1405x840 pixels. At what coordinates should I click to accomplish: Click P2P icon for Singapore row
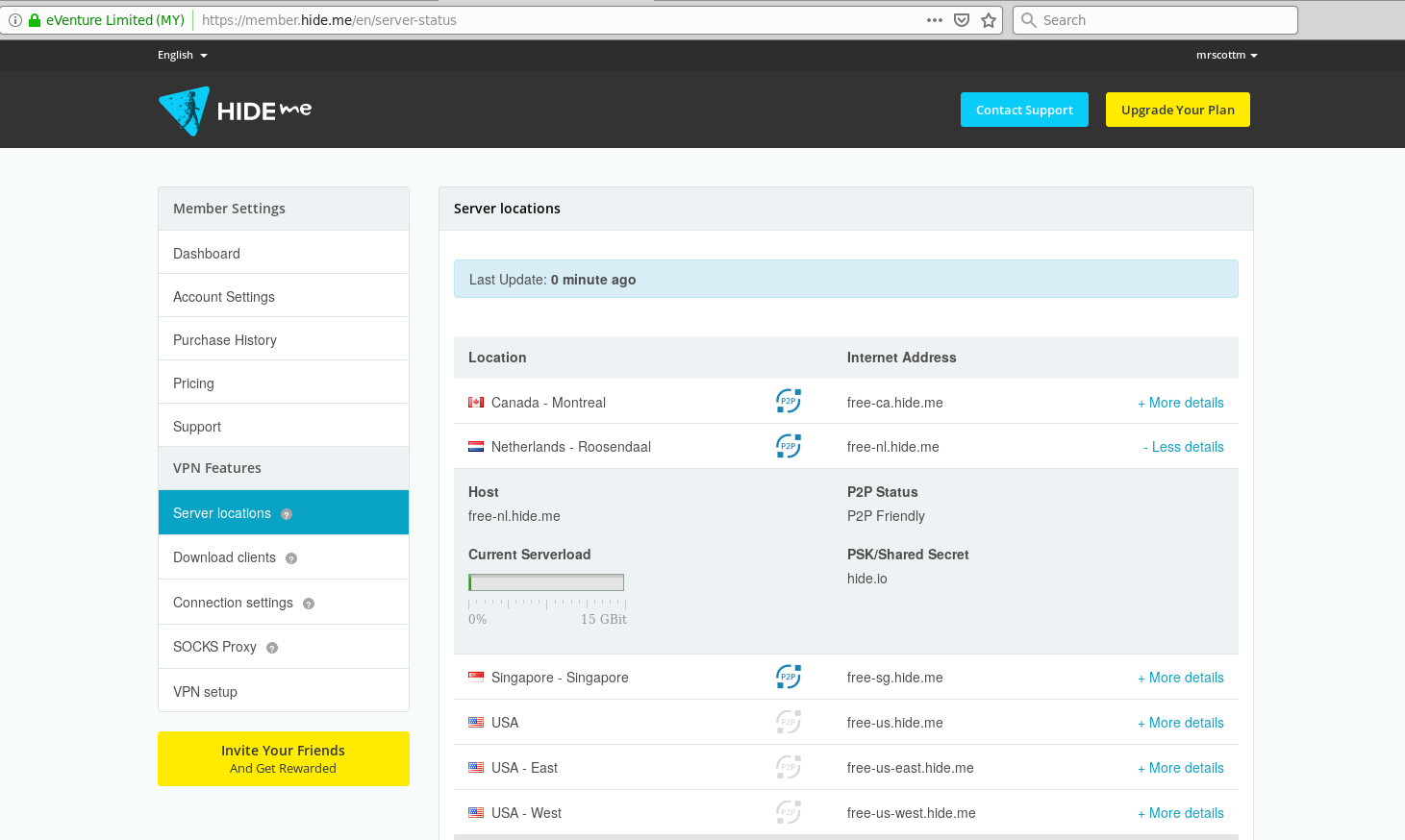[x=789, y=677]
